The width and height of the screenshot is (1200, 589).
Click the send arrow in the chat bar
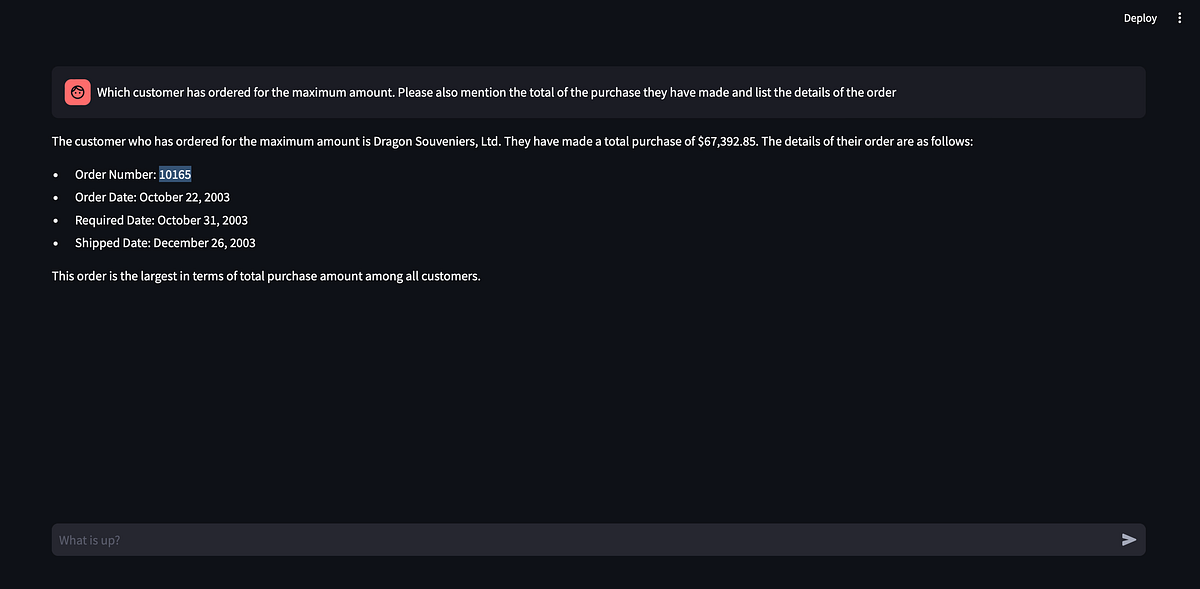(1129, 539)
